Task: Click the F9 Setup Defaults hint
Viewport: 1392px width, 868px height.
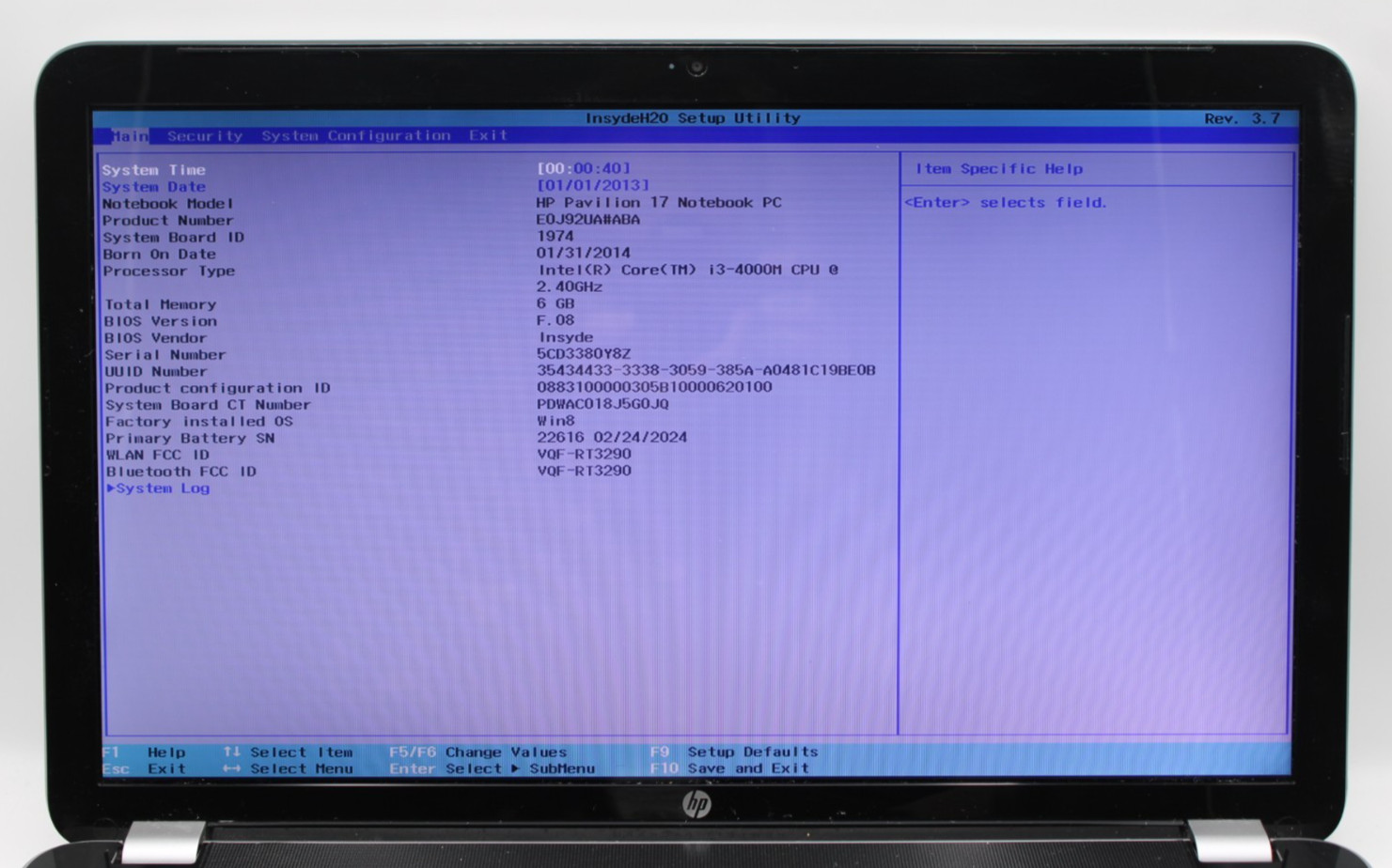Action: point(734,752)
